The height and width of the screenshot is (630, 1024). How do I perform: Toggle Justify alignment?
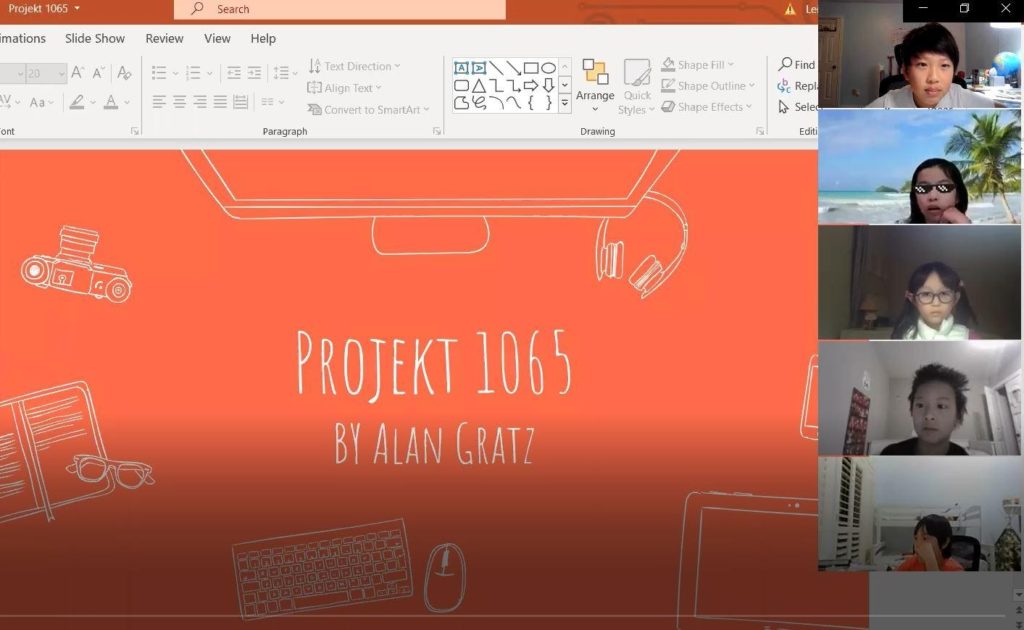(220, 102)
